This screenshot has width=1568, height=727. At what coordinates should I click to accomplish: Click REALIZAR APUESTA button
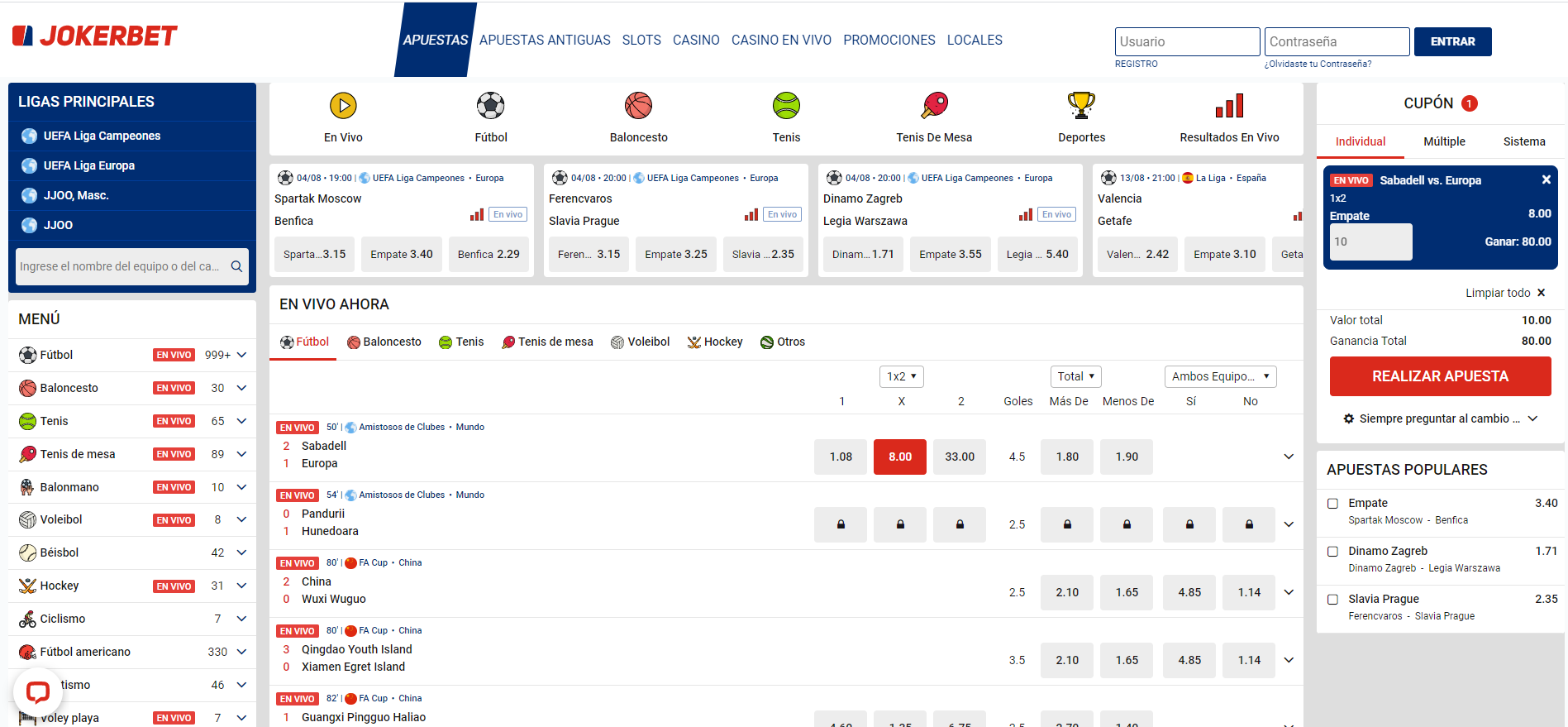(x=1440, y=376)
